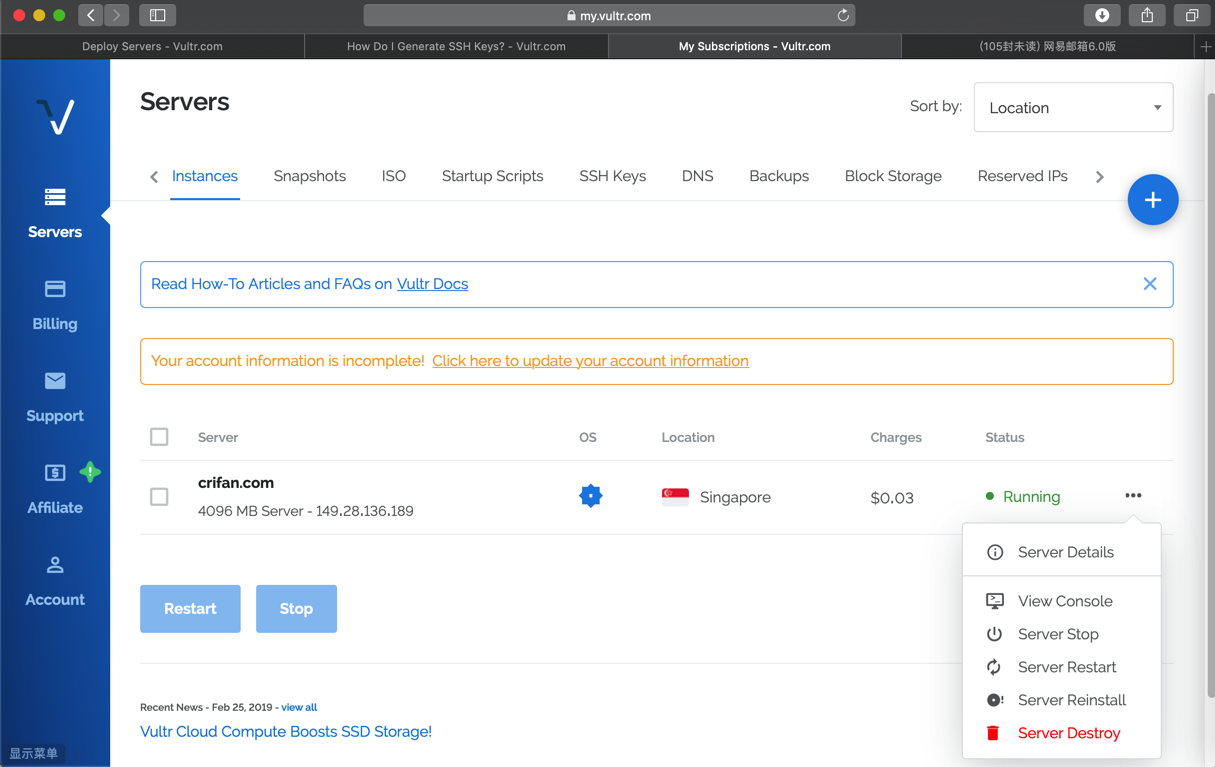Screen dimensions: 1215x767
Task: Switch to the ISO tab
Action: coord(394,176)
